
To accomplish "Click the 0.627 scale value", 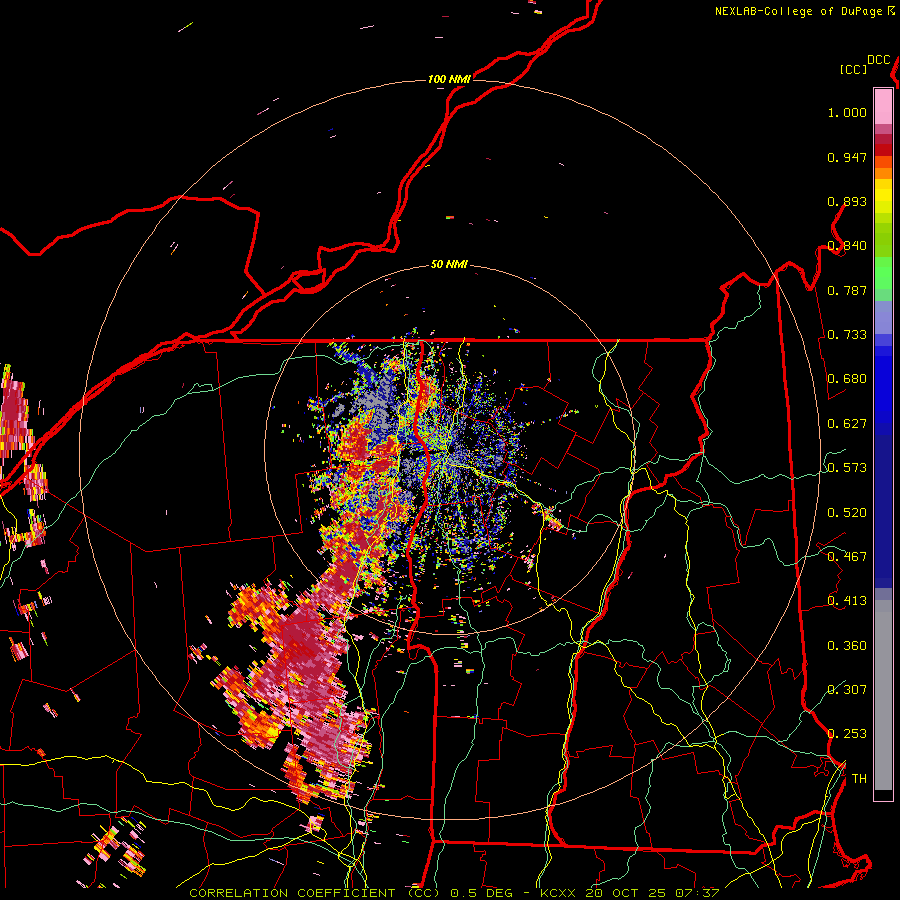I will [847, 424].
